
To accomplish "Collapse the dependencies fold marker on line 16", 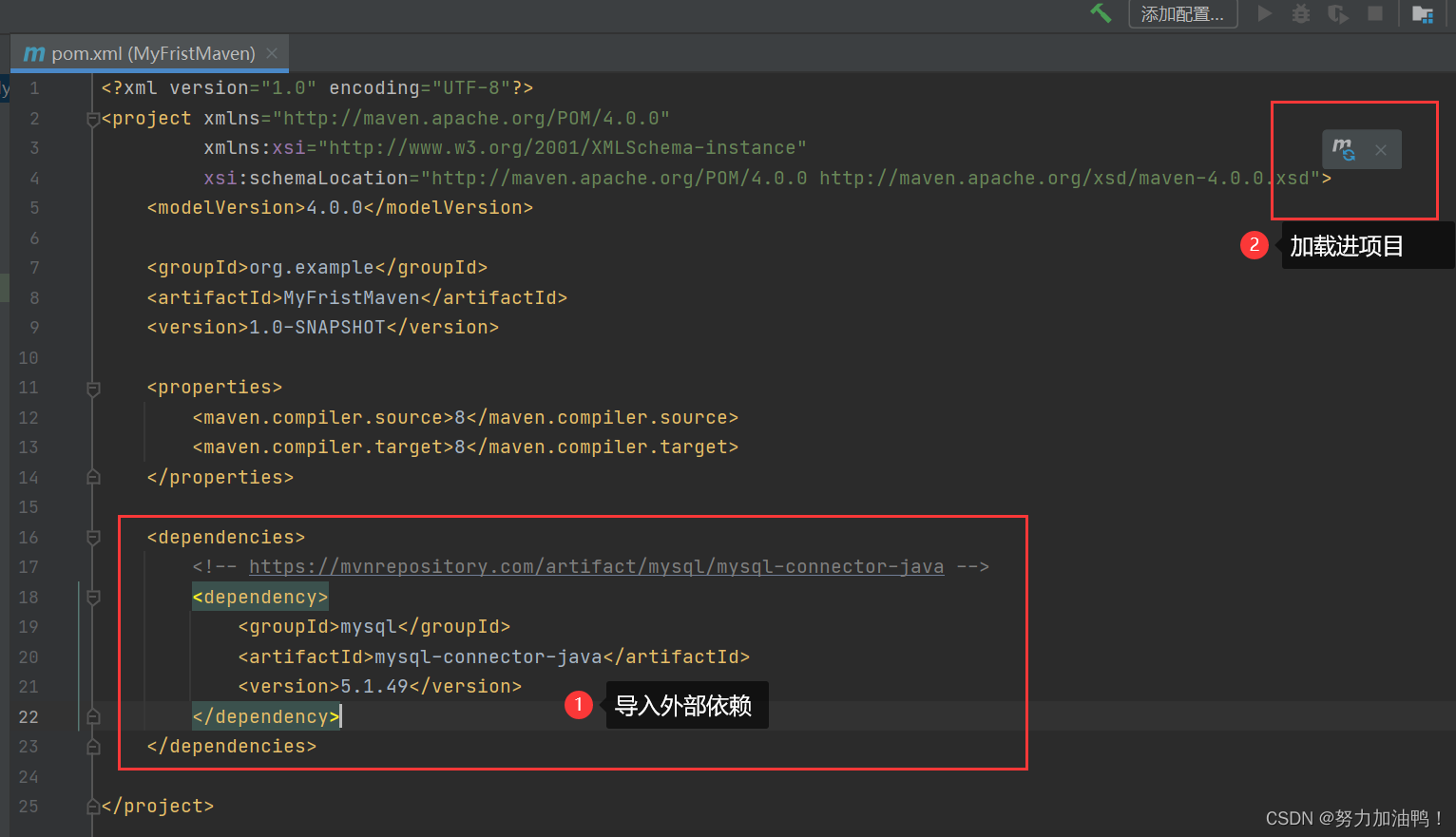I will pos(93,538).
